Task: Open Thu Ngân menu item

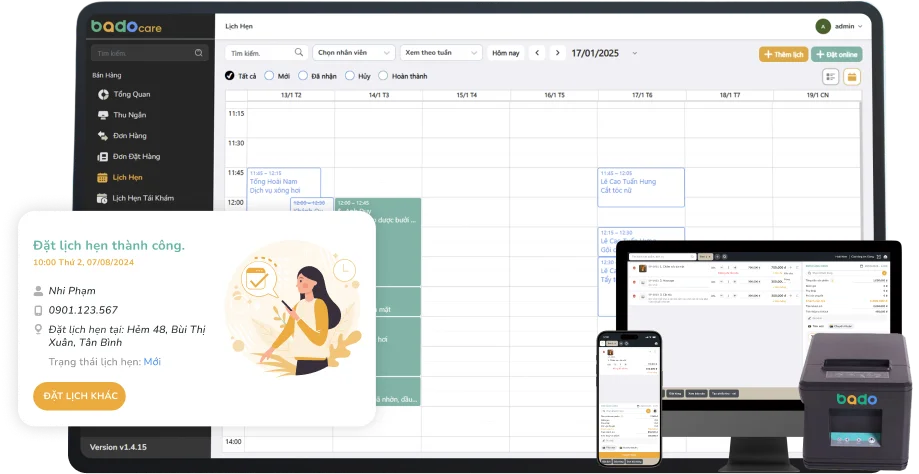Action: click(130, 115)
